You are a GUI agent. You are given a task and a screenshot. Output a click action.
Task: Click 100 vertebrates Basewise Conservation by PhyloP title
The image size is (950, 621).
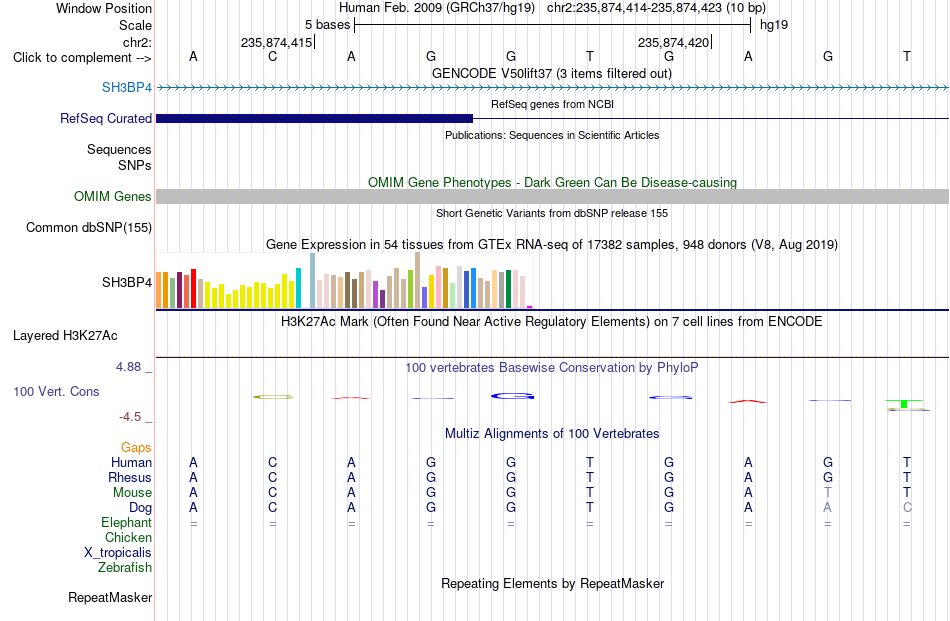[x=552, y=367]
